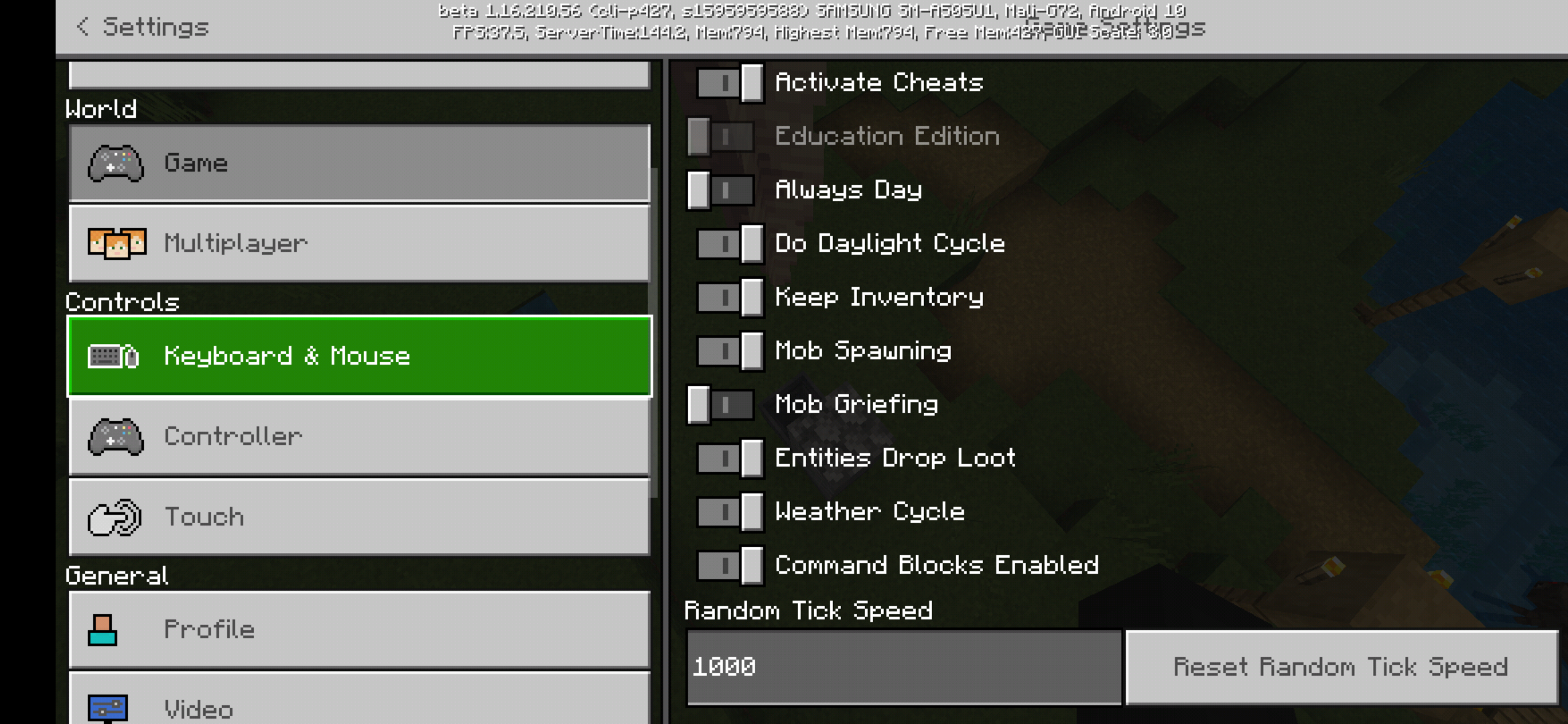Click the Controller gamepad icon

click(116, 436)
